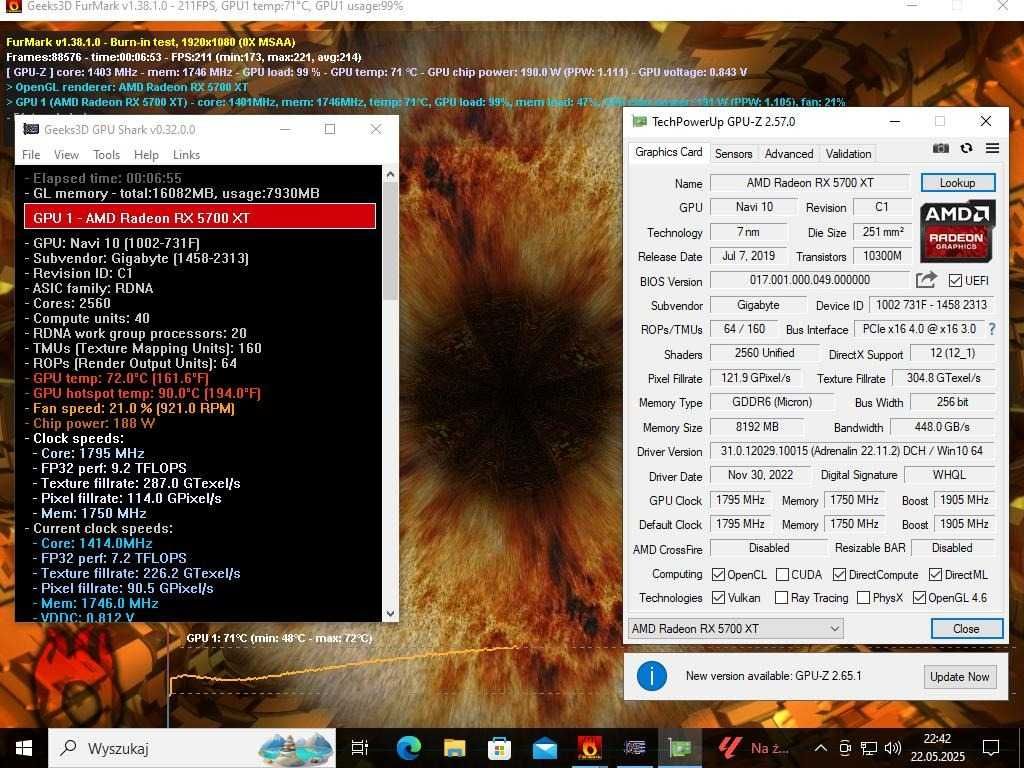Toggle the Ray Tracing checkbox
The height and width of the screenshot is (768, 1024).
[781, 598]
